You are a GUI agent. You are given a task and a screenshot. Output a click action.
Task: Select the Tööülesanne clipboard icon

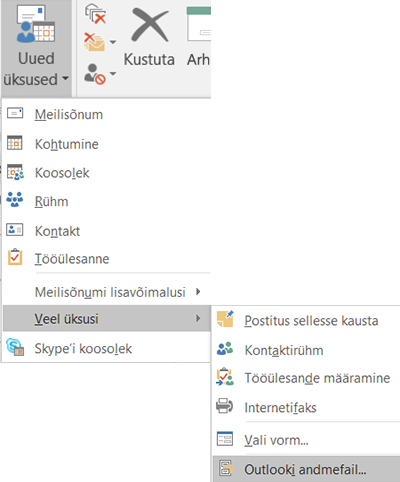pos(15,257)
